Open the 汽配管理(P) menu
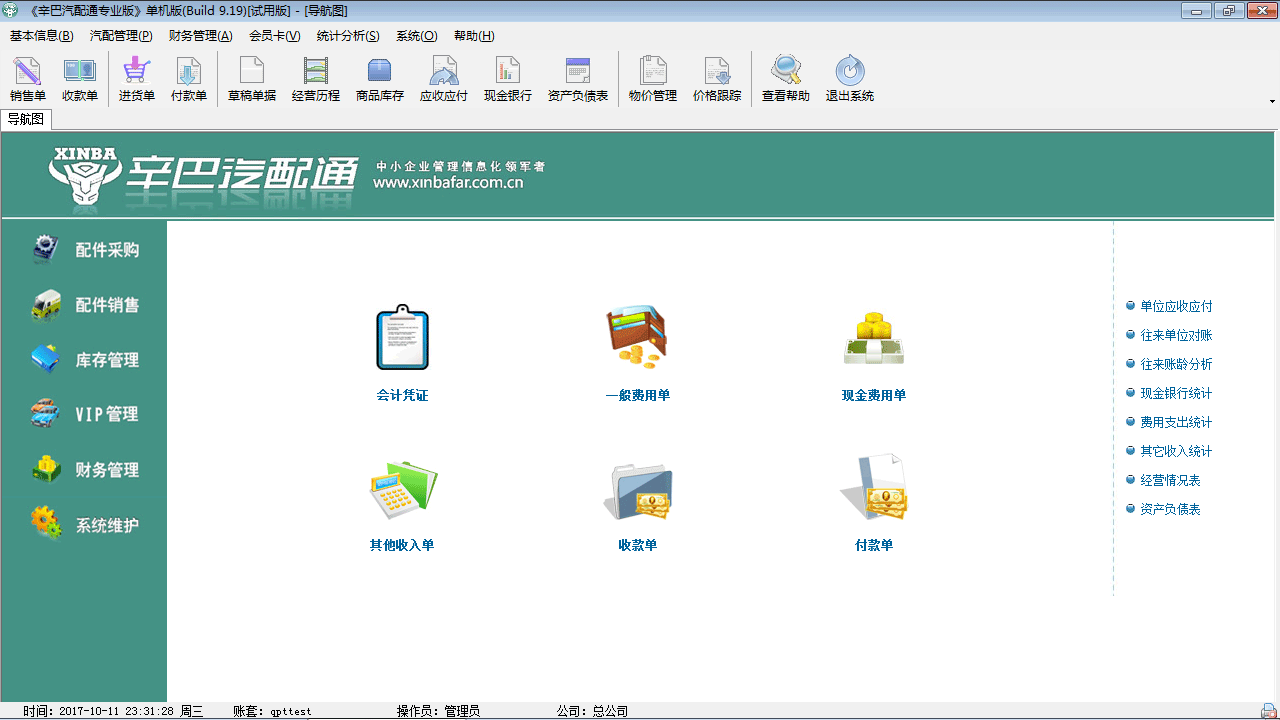 [x=121, y=36]
